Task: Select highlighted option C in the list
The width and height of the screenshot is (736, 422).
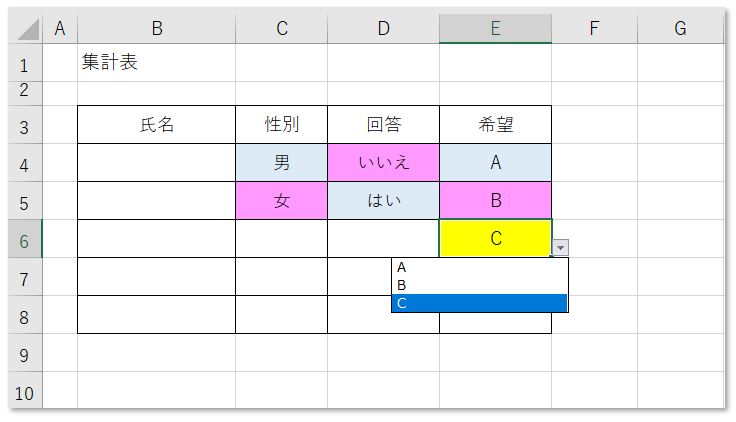Action: [479, 303]
